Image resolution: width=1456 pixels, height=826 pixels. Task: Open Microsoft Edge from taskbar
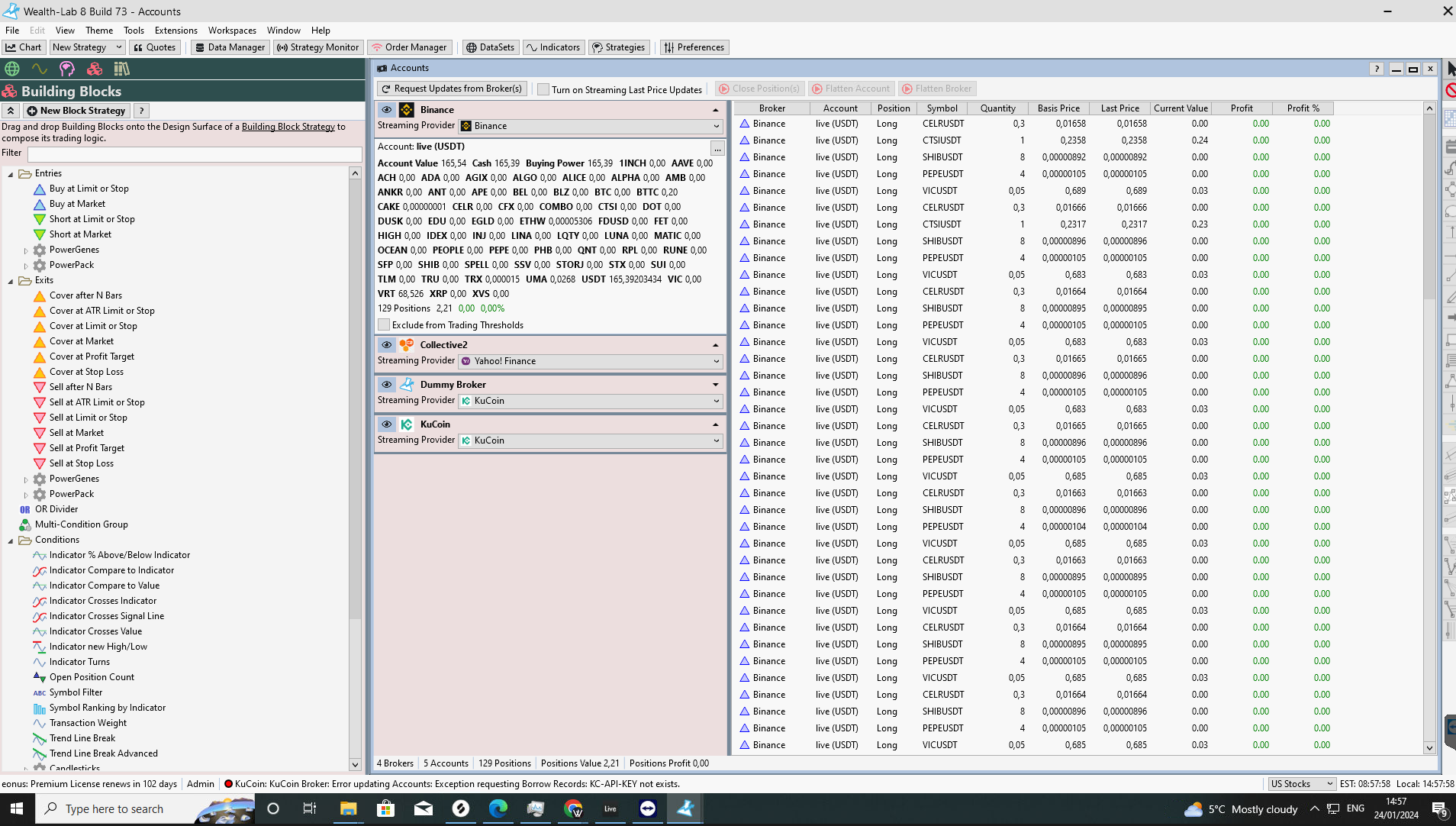click(x=498, y=809)
